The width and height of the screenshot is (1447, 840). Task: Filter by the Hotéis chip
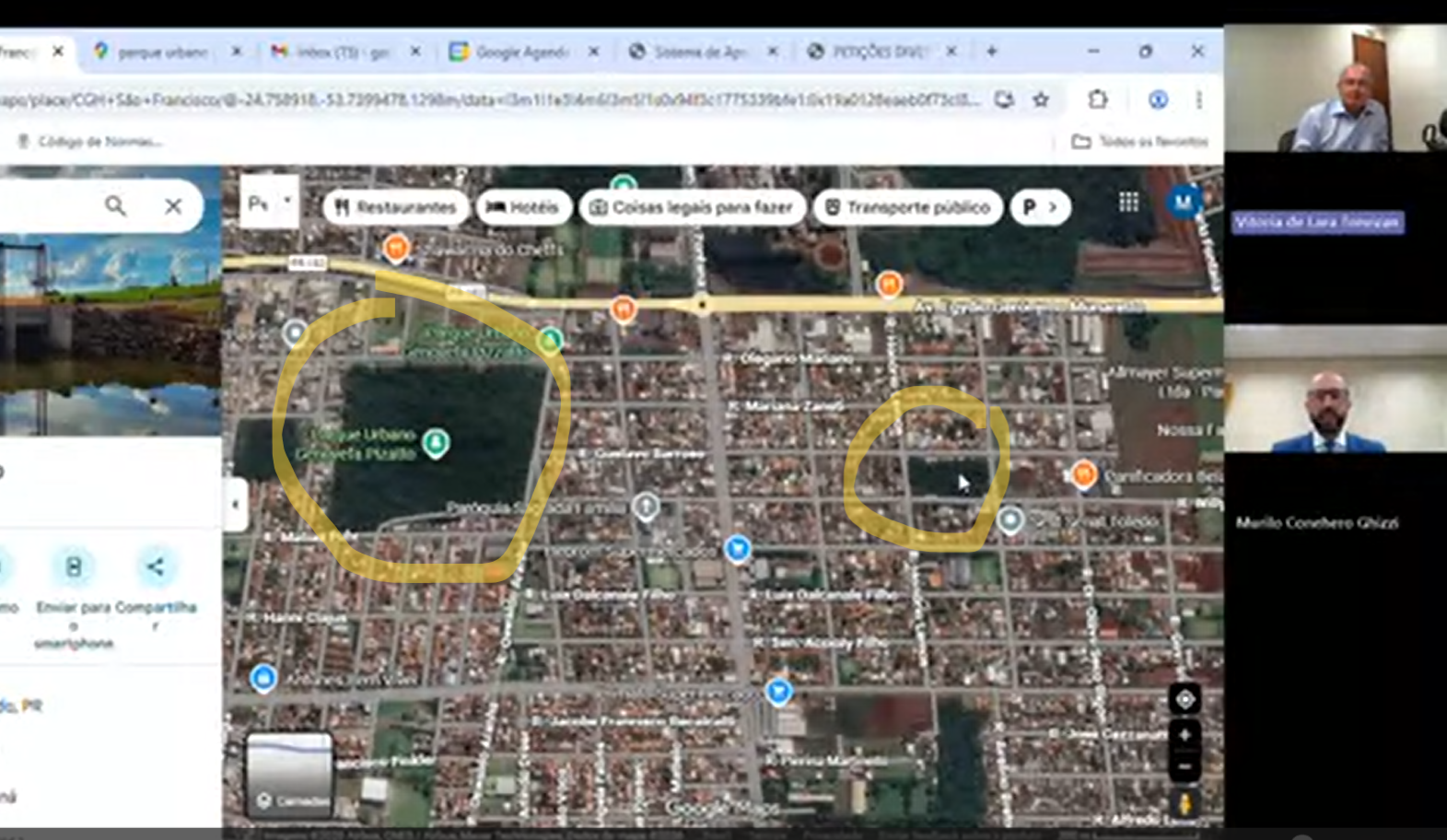(522, 207)
